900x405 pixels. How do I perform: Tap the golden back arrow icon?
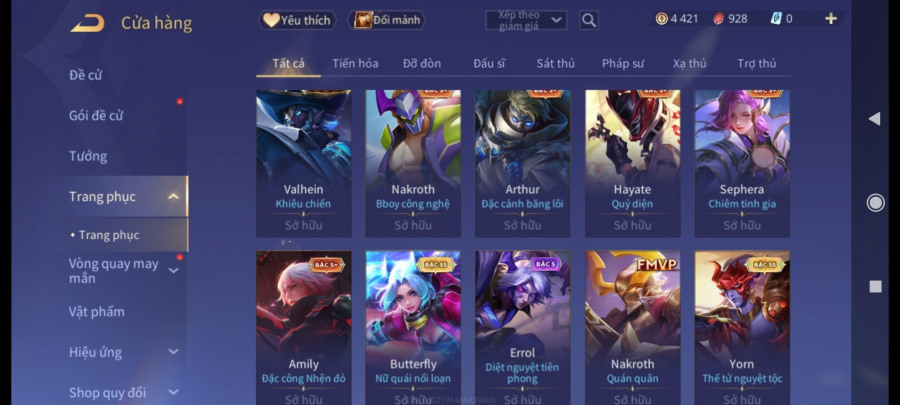87,23
